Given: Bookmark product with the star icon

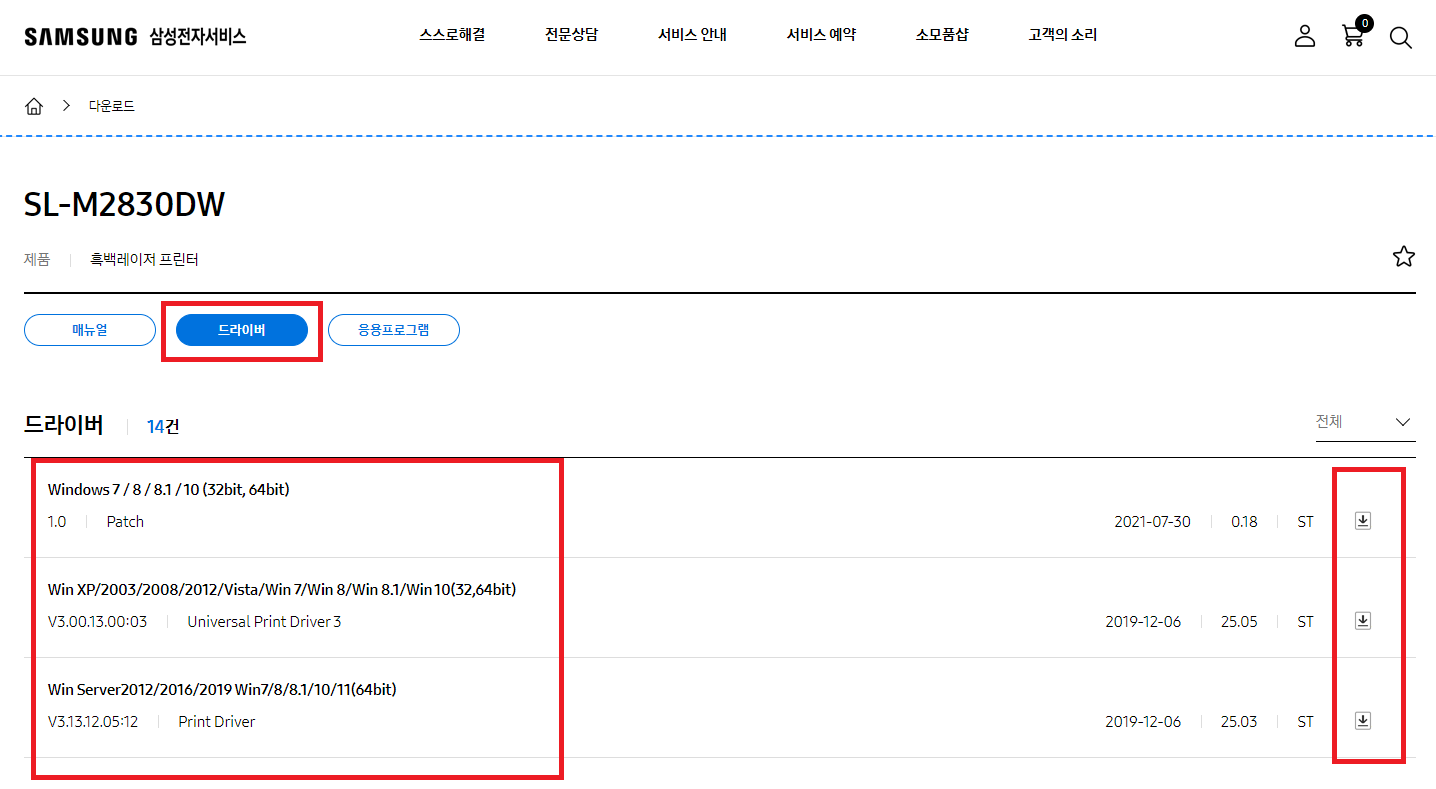Looking at the screenshot, I should 1403,257.
